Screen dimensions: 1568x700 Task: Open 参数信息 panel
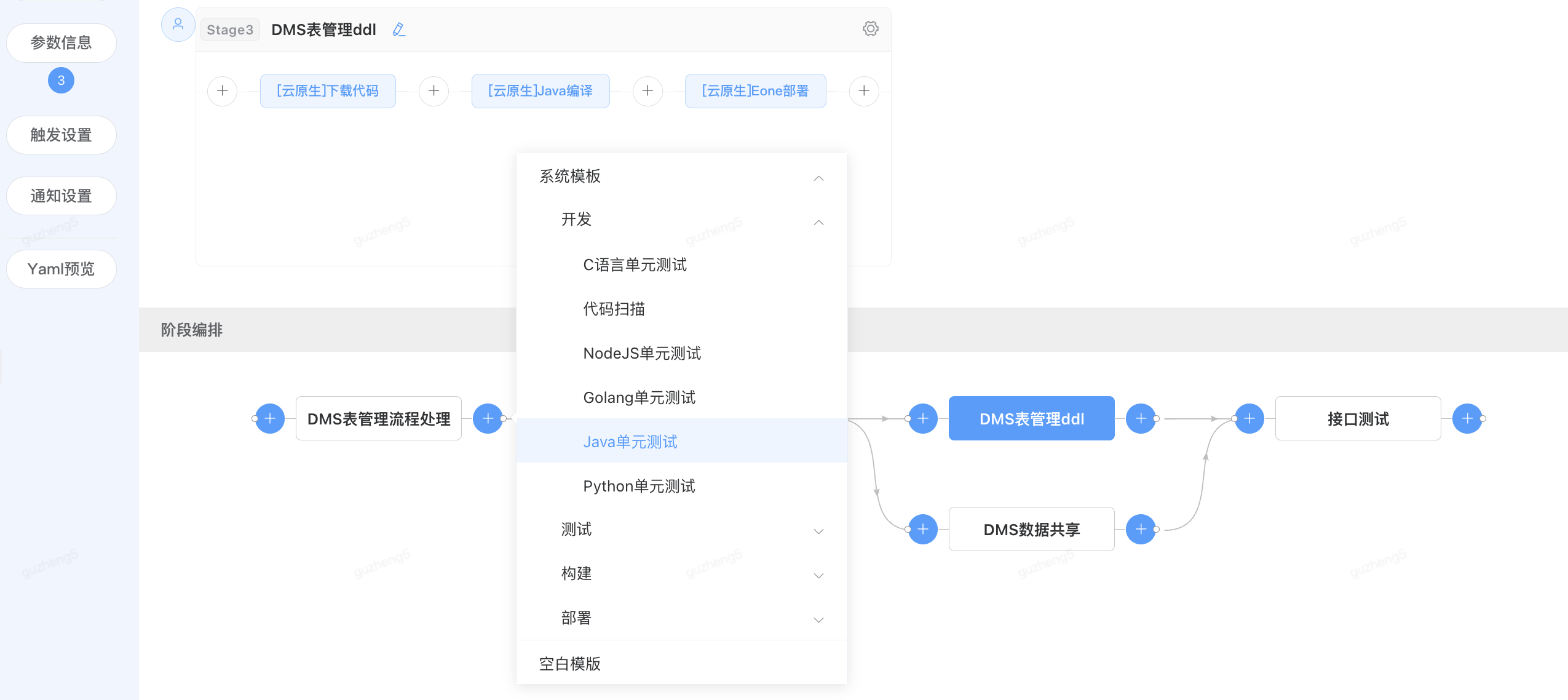pyautogui.click(x=61, y=43)
